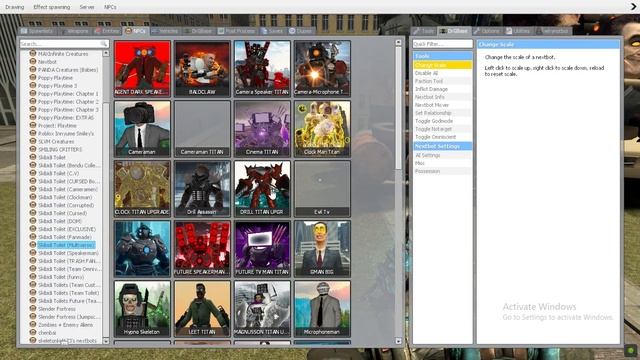640x360 pixels.
Task: Select Camera Speaker TITAN thumbnail
Action: tap(262, 68)
